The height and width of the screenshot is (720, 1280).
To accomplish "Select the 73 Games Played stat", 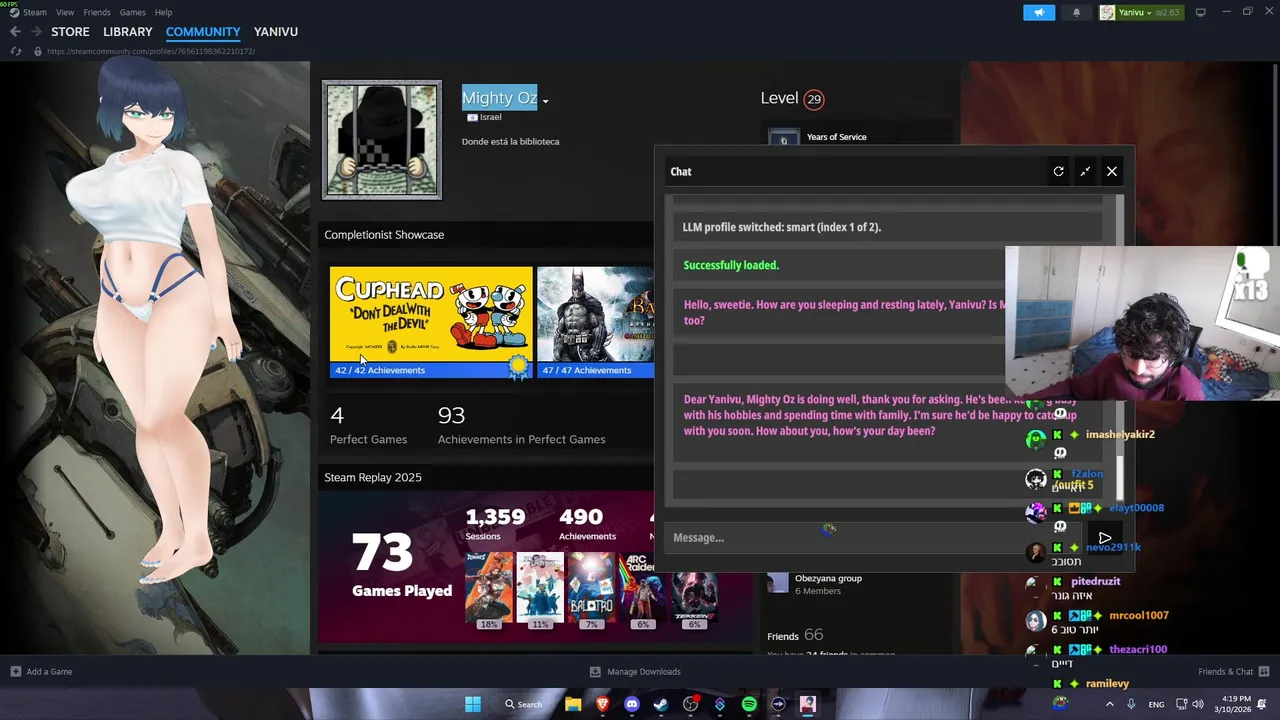I will (x=402, y=563).
